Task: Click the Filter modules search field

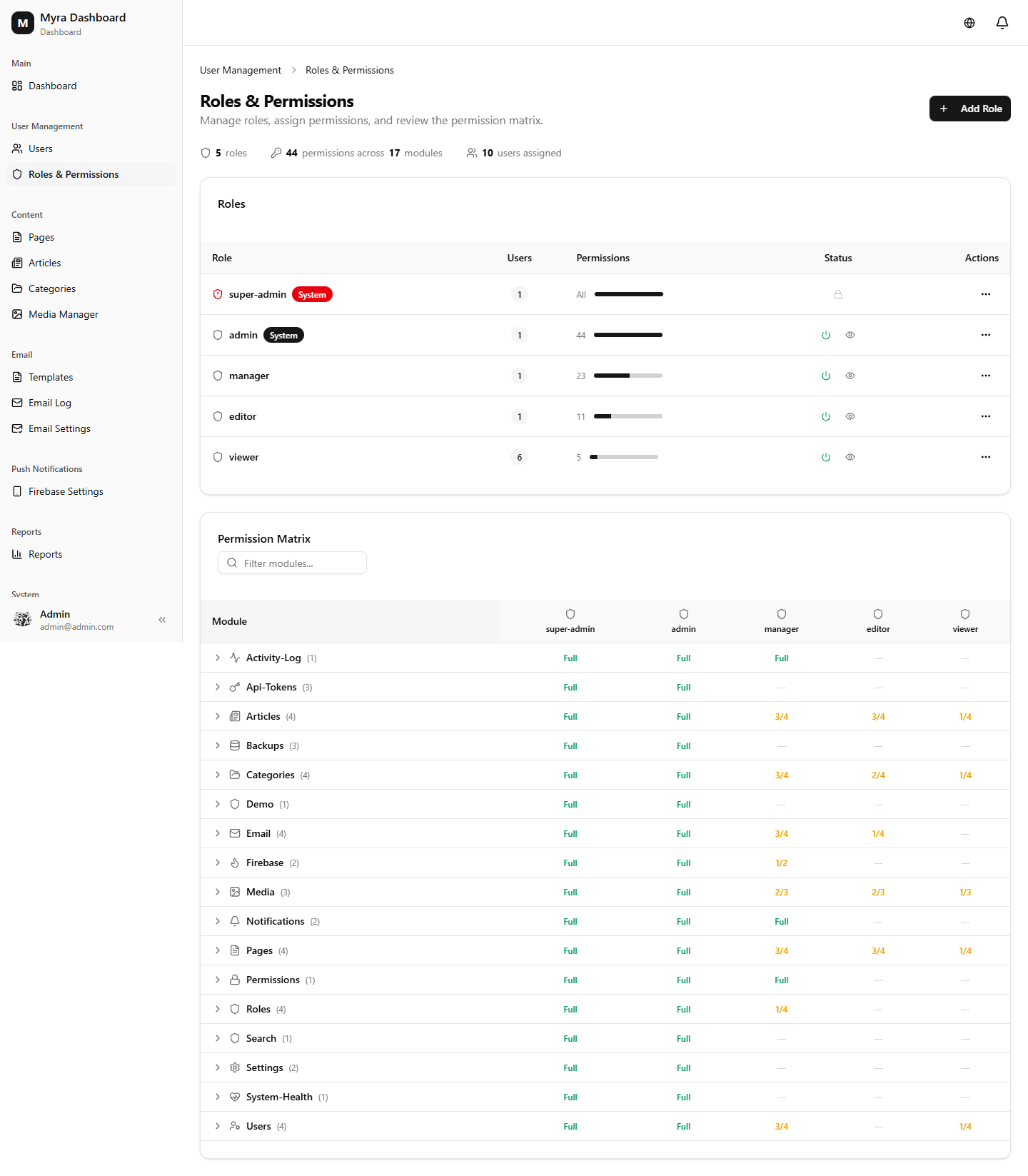Action: click(x=292, y=563)
